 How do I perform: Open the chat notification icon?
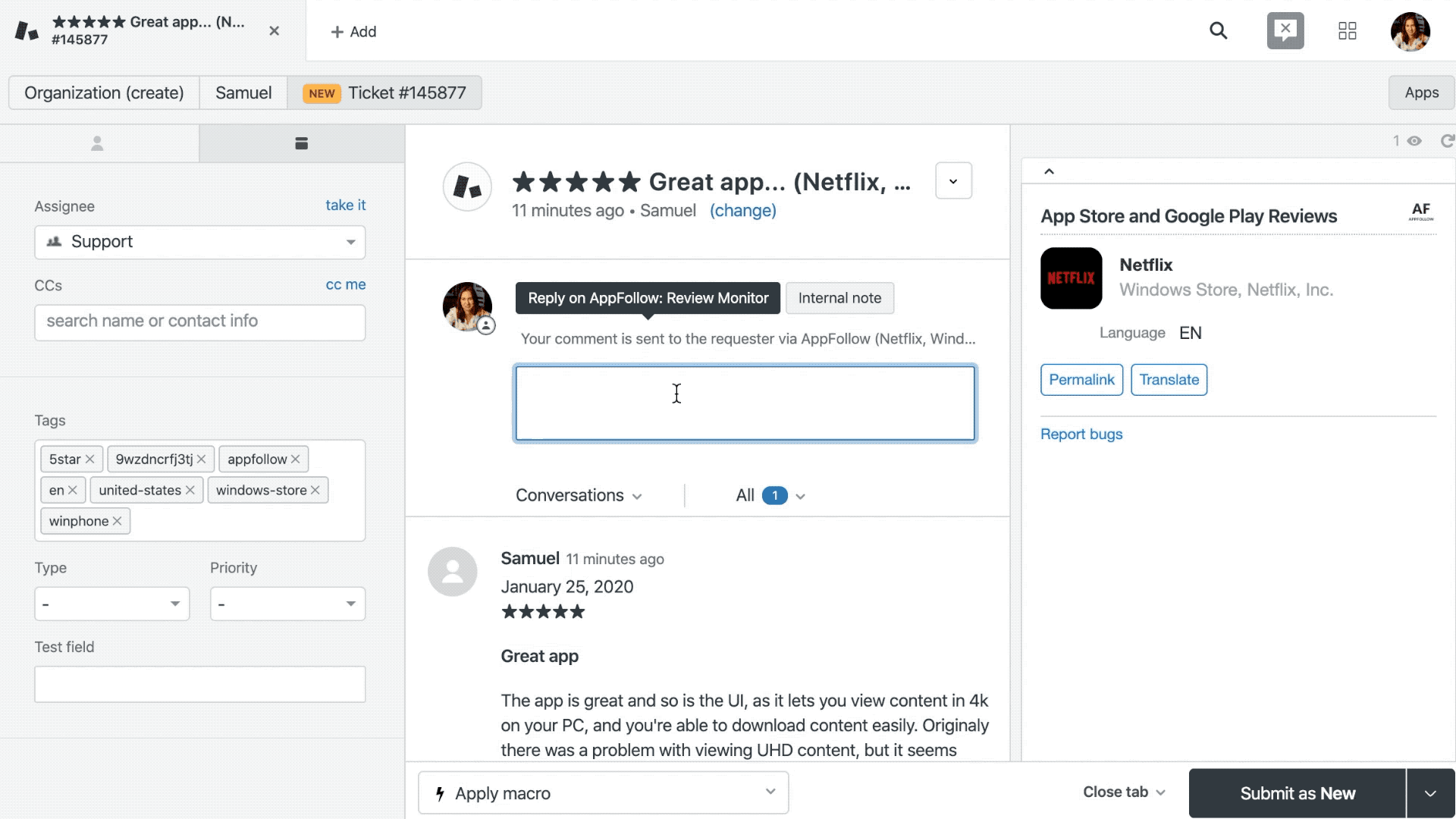click(x=1285, y=31)
